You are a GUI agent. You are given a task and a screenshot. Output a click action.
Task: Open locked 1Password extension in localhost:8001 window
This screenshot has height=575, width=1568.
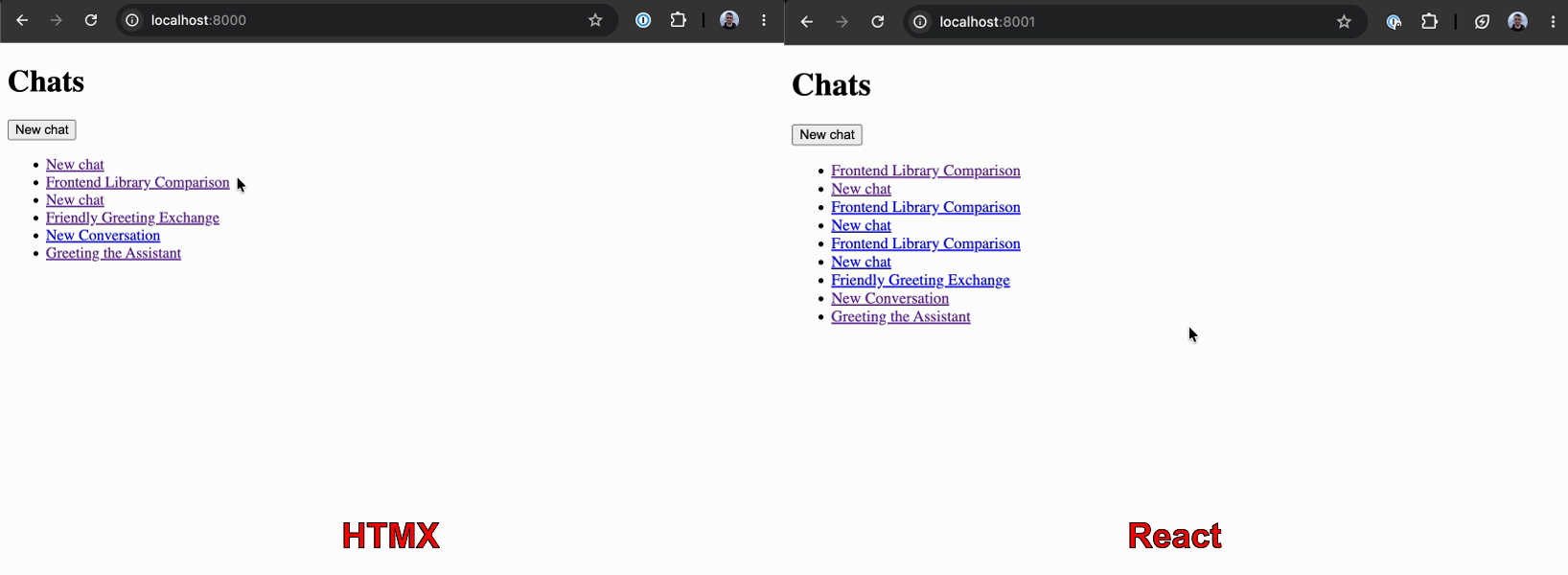(1394, 22)
